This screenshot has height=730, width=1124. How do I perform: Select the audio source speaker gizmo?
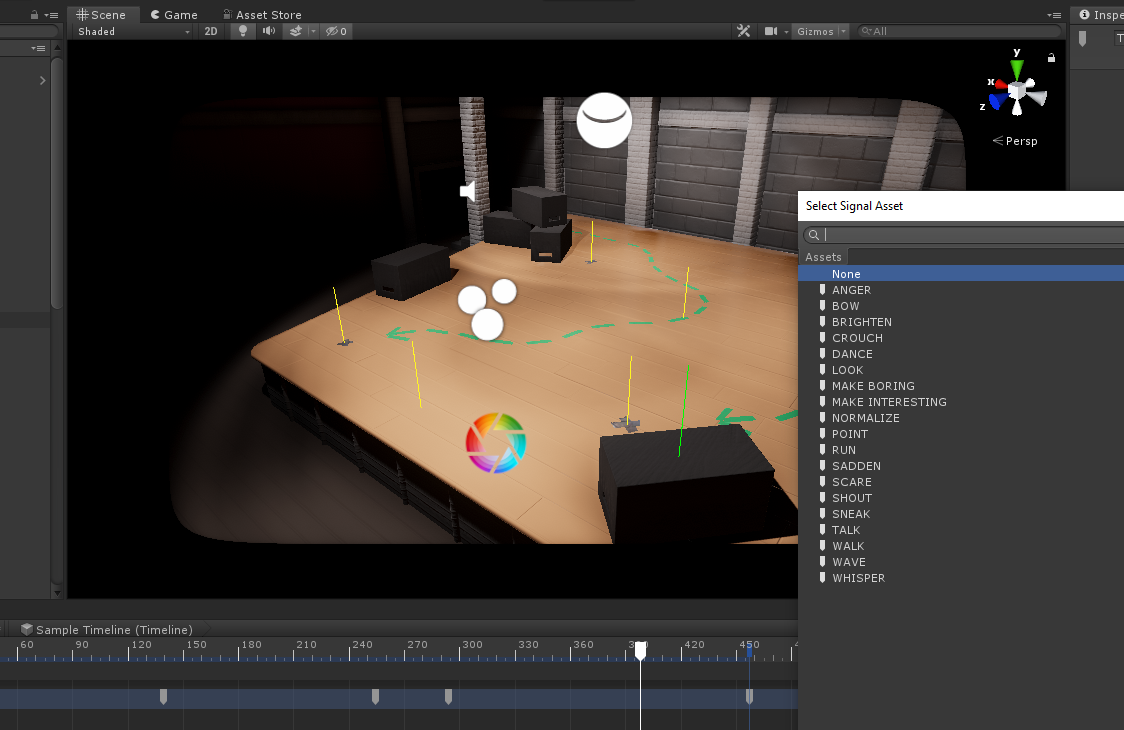point(467,191)
